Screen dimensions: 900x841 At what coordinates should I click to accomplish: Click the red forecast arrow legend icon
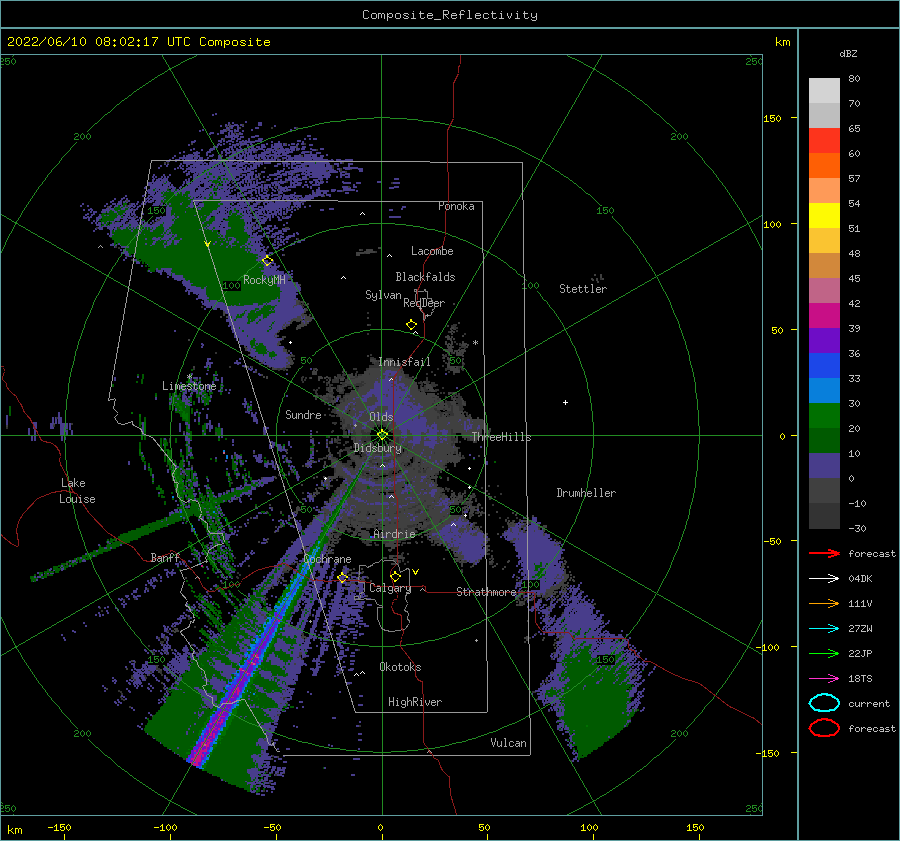824,553
